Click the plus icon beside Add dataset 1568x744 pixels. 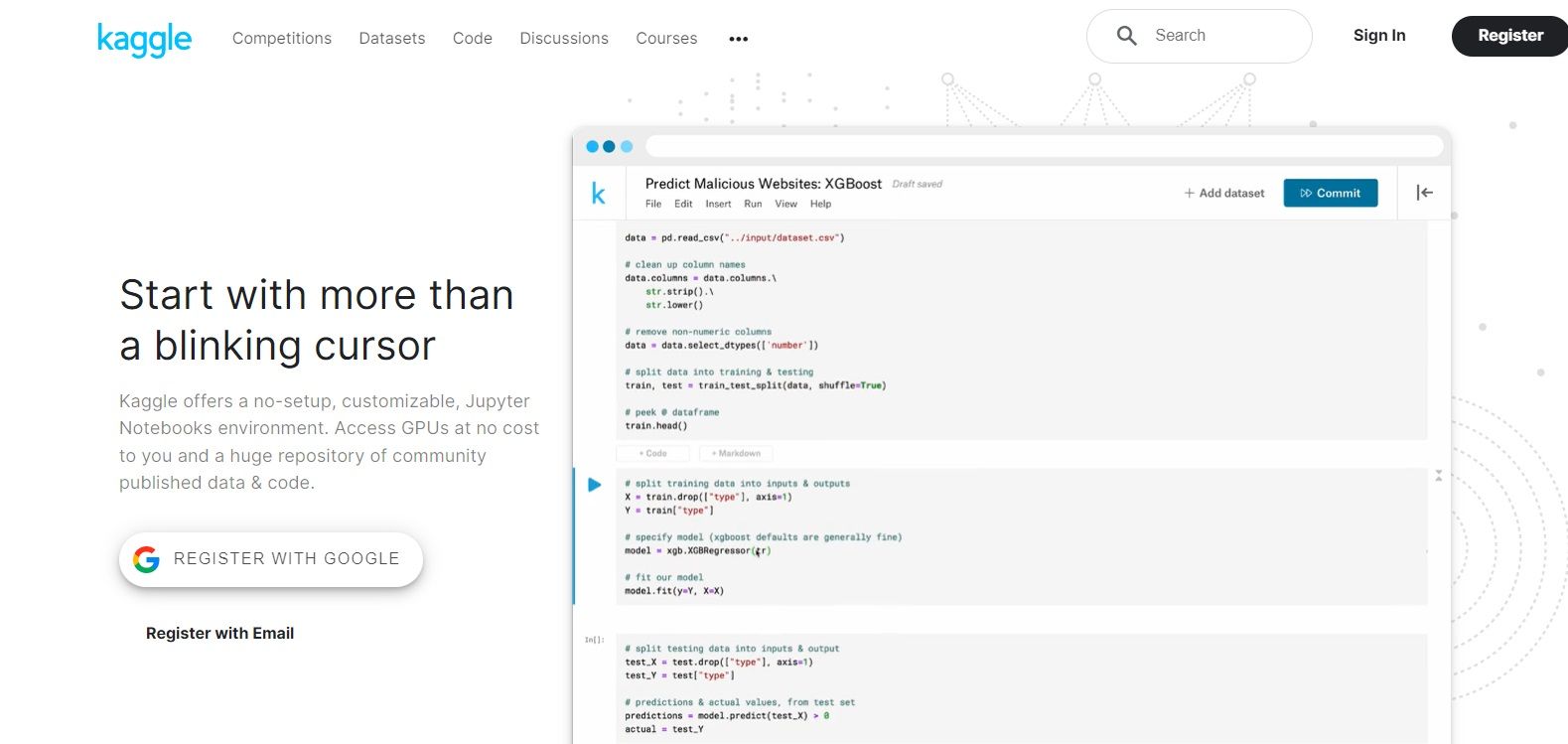(1189, 193)
